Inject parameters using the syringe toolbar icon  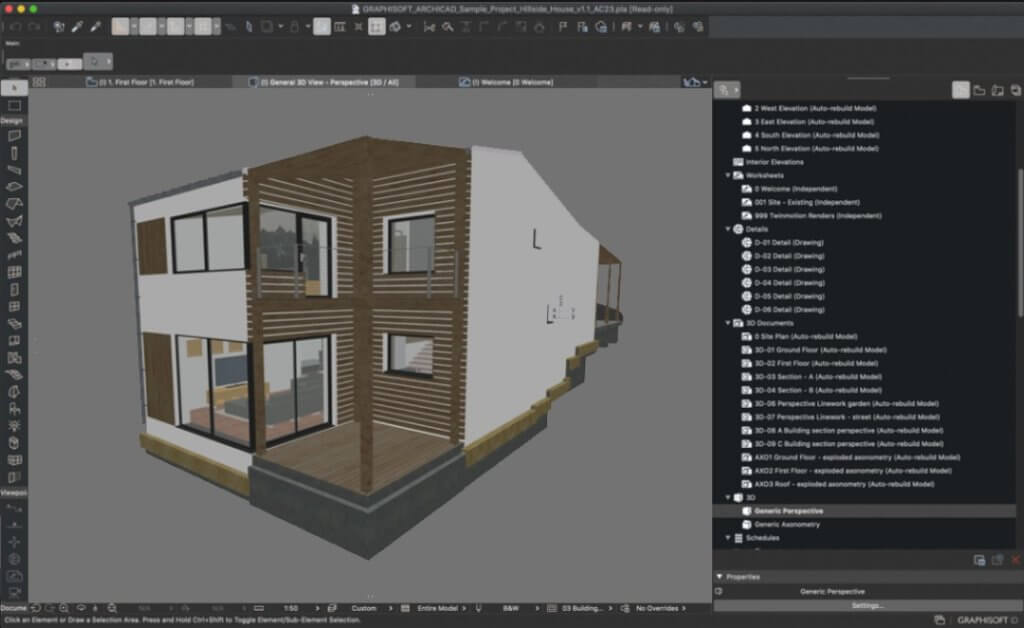tap(96, 27)
